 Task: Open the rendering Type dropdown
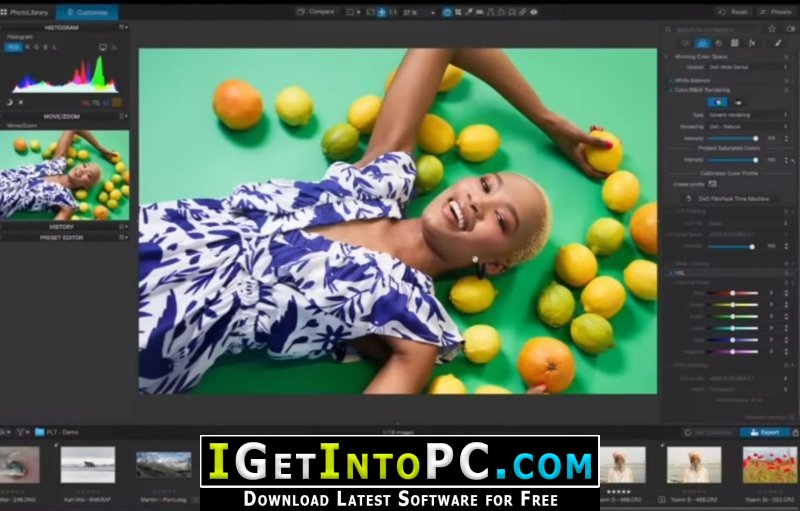point(748,115)
